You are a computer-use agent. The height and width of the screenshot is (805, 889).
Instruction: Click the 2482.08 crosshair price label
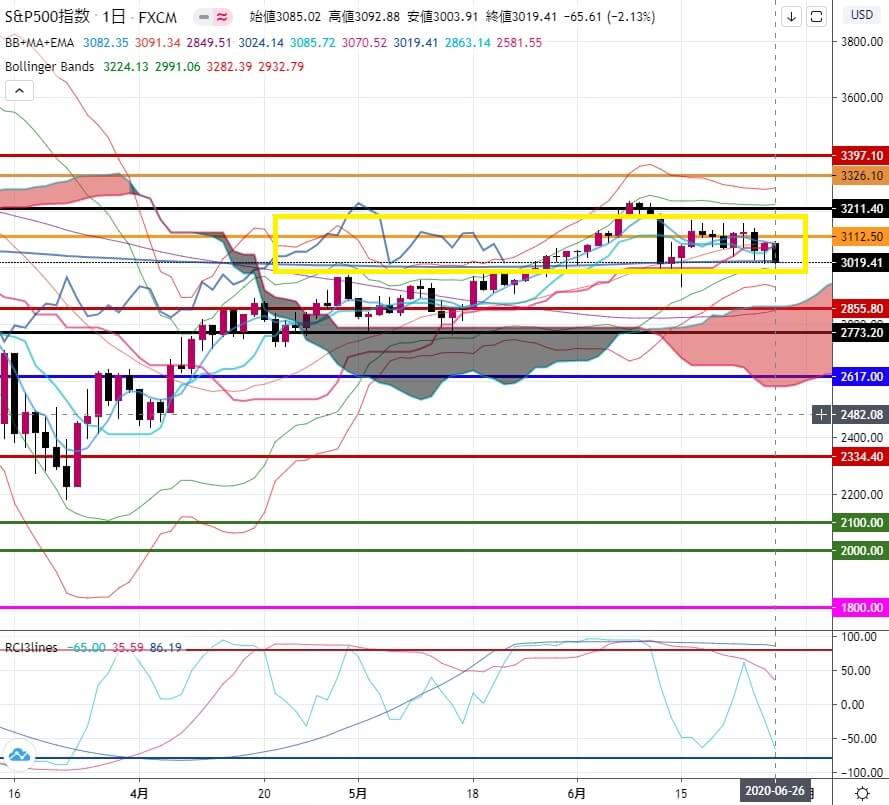point(861,414)
